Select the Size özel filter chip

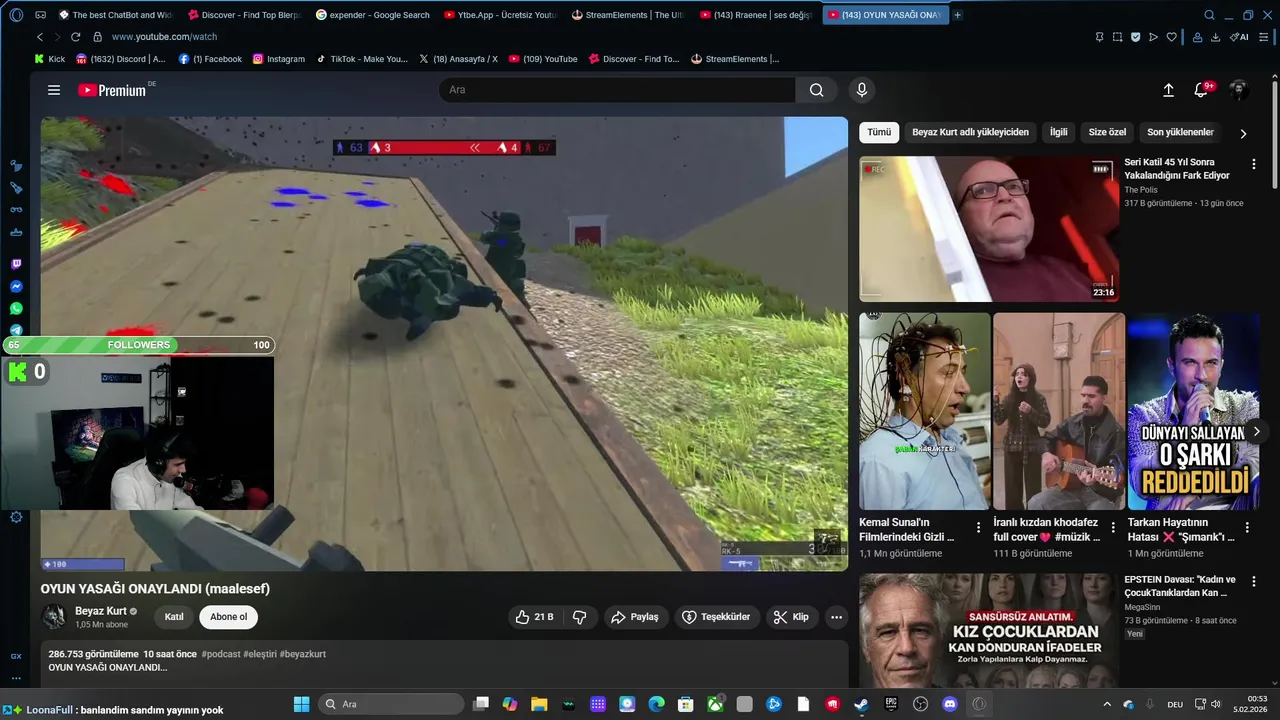[1107, 132]
